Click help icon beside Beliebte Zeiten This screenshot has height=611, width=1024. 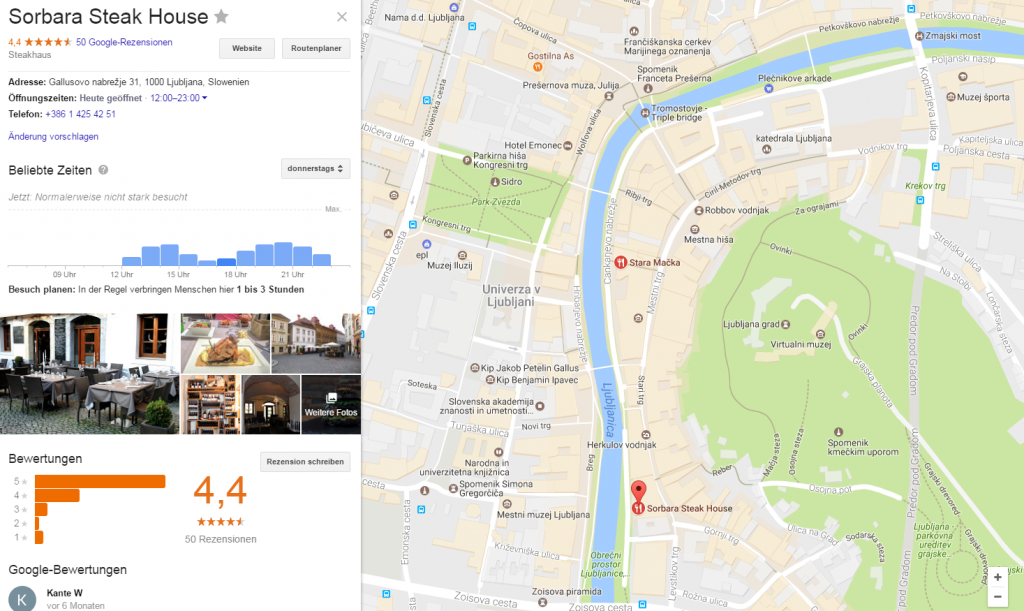103,170
